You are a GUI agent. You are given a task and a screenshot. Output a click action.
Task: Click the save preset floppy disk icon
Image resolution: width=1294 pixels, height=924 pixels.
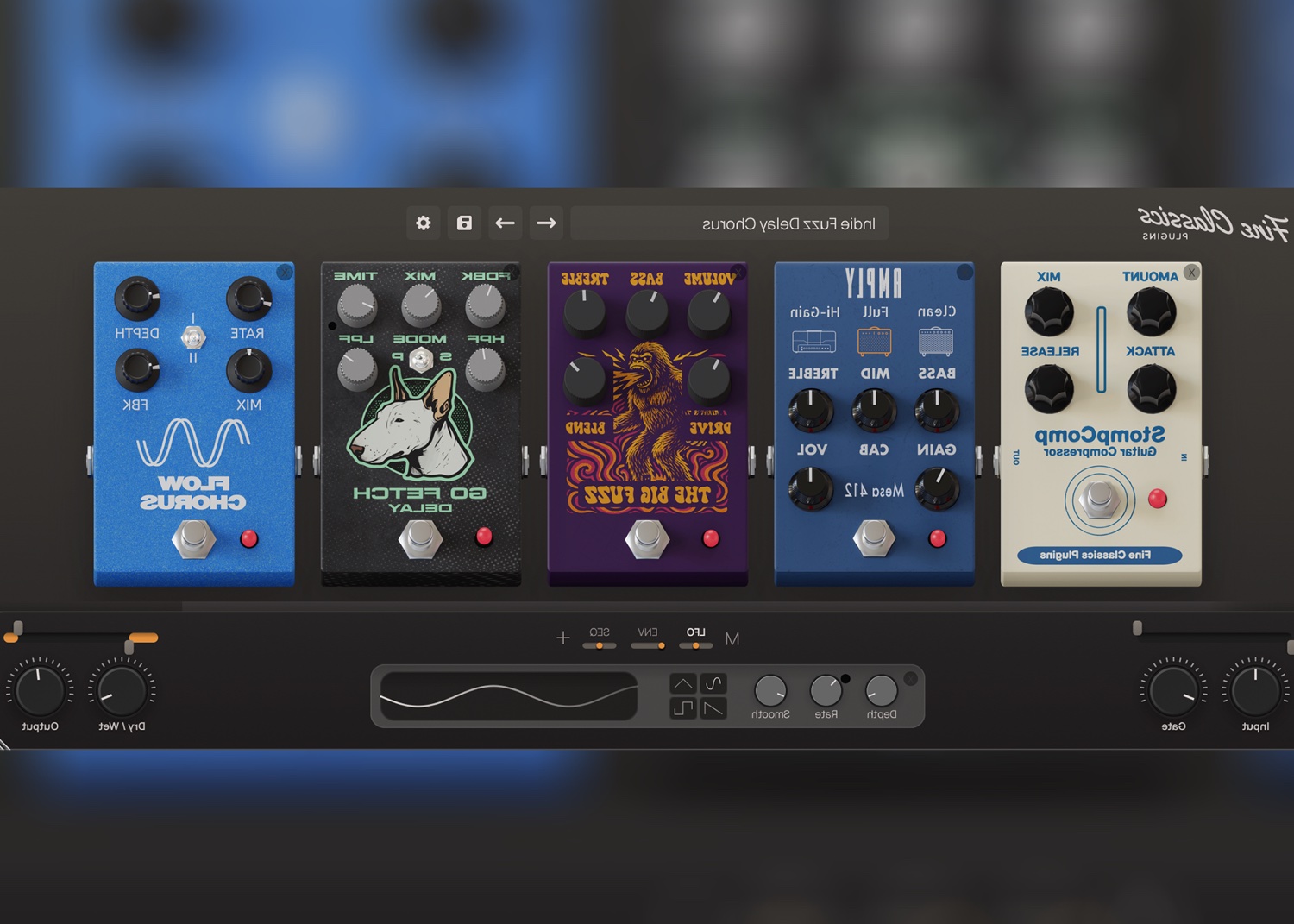click(464, 223)
